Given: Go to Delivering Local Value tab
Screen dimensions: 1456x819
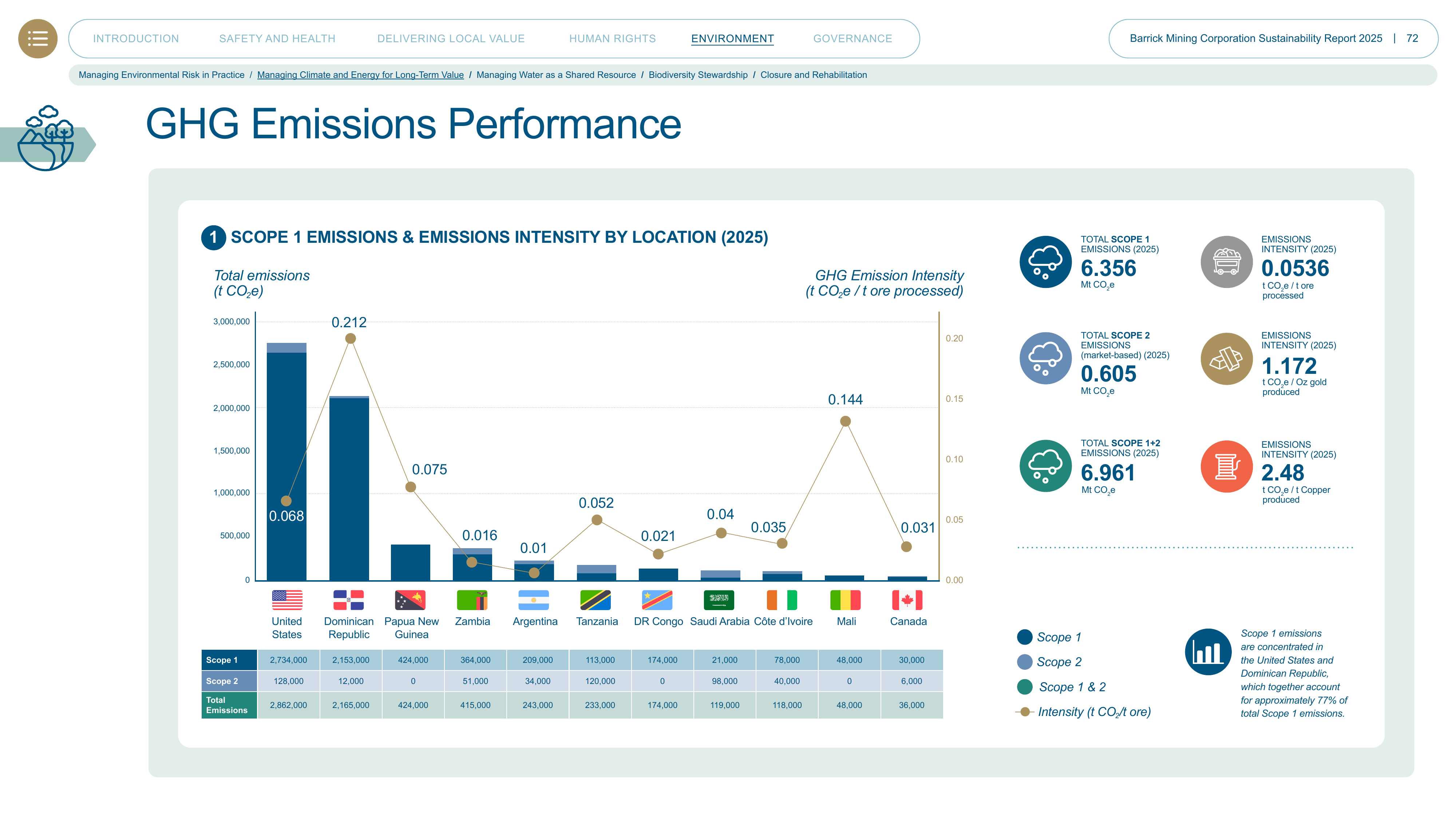Looking at the screenshot, I should point(451,39).
